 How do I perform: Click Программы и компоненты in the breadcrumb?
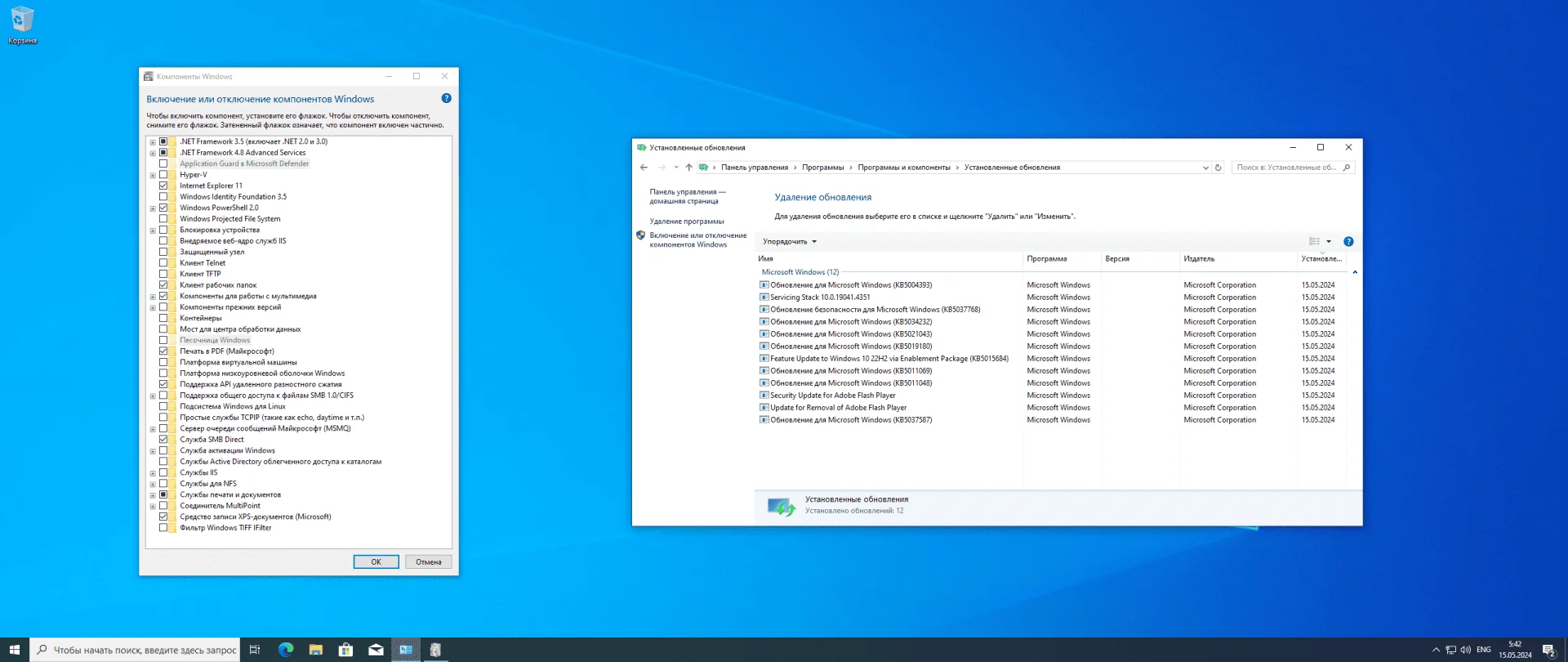903,168
